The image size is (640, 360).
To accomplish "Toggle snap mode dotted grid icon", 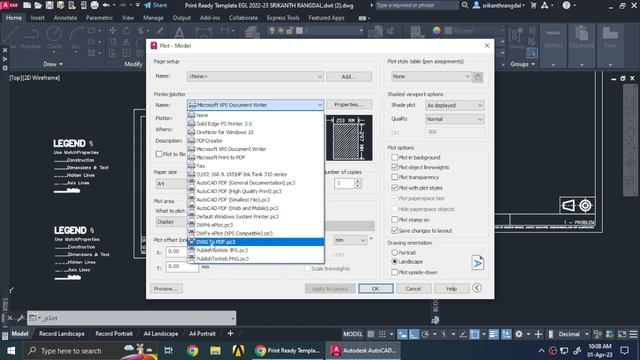I will click(382, 334).
